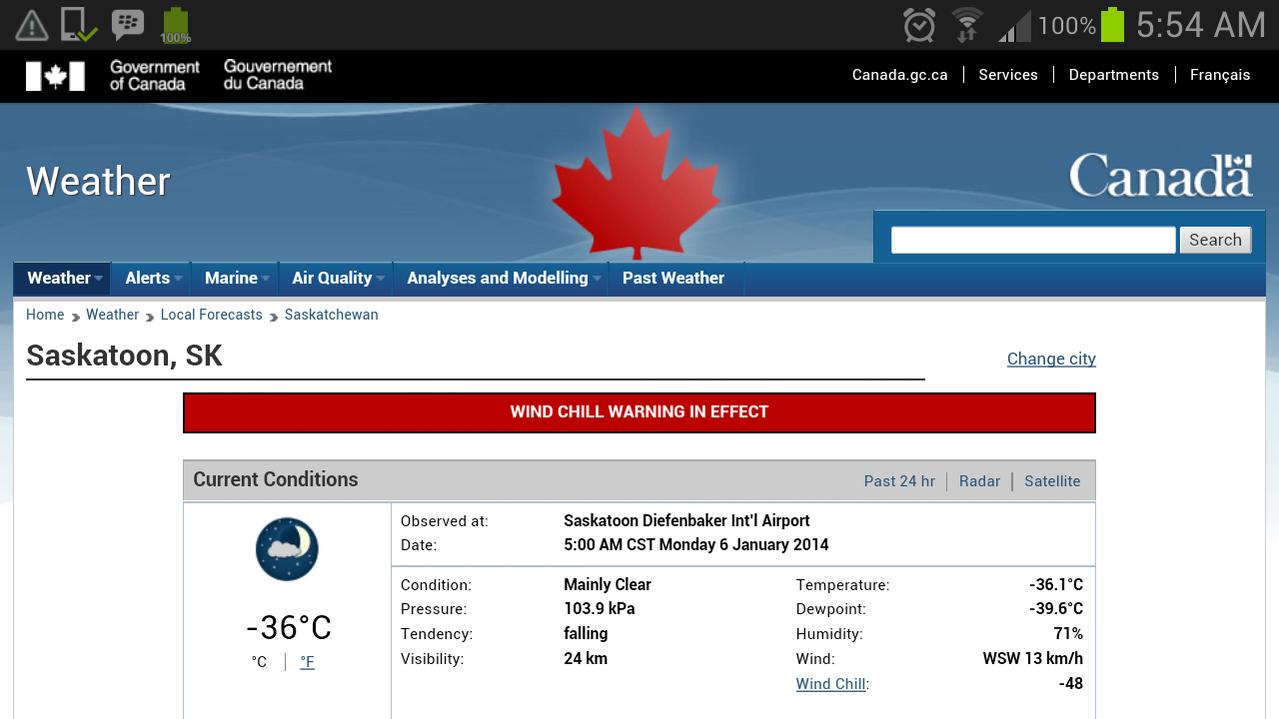
Task: Select the °C temperature unit
Action: click(259, 662)
